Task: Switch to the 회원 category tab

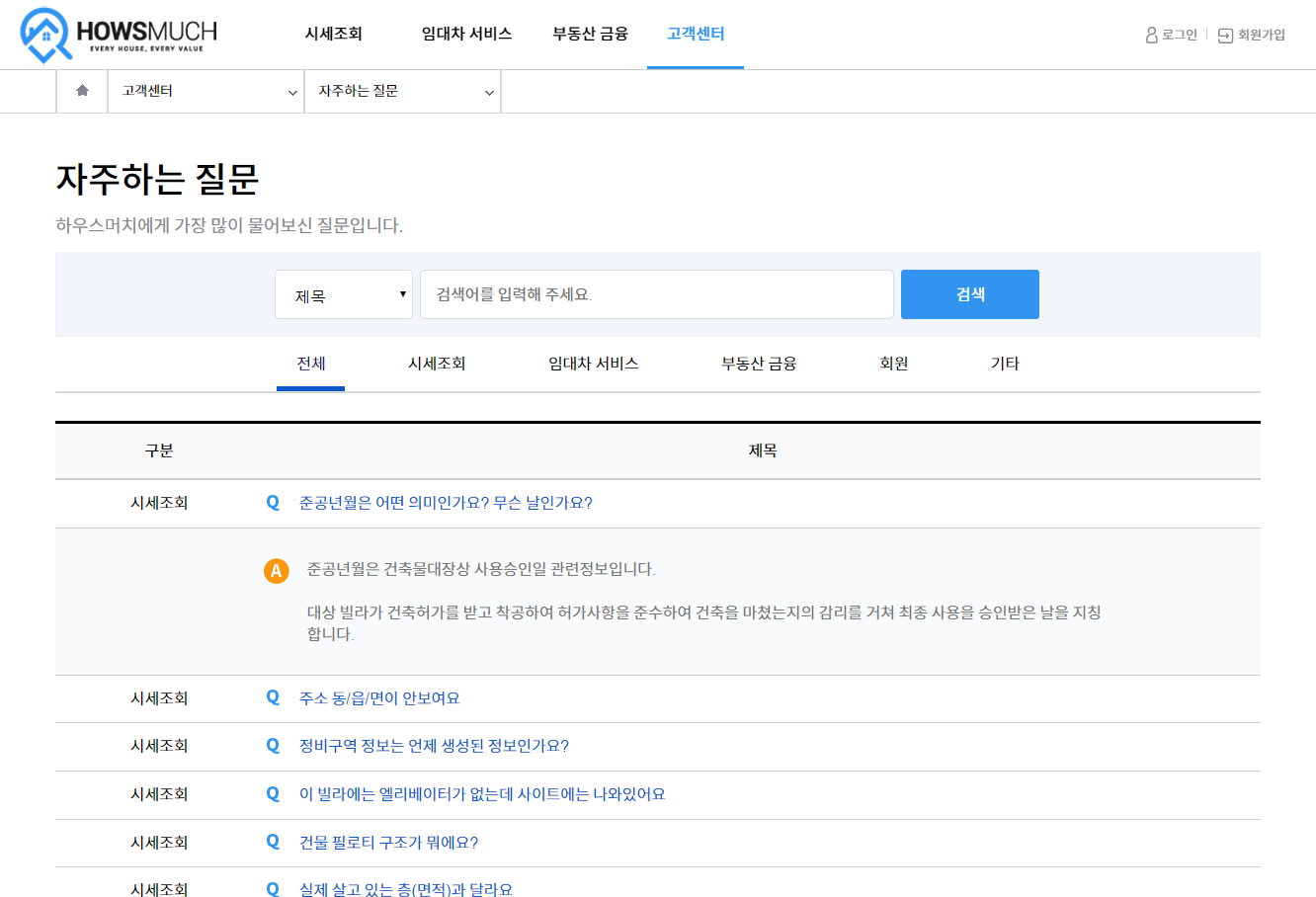Action: pos(893,364)
